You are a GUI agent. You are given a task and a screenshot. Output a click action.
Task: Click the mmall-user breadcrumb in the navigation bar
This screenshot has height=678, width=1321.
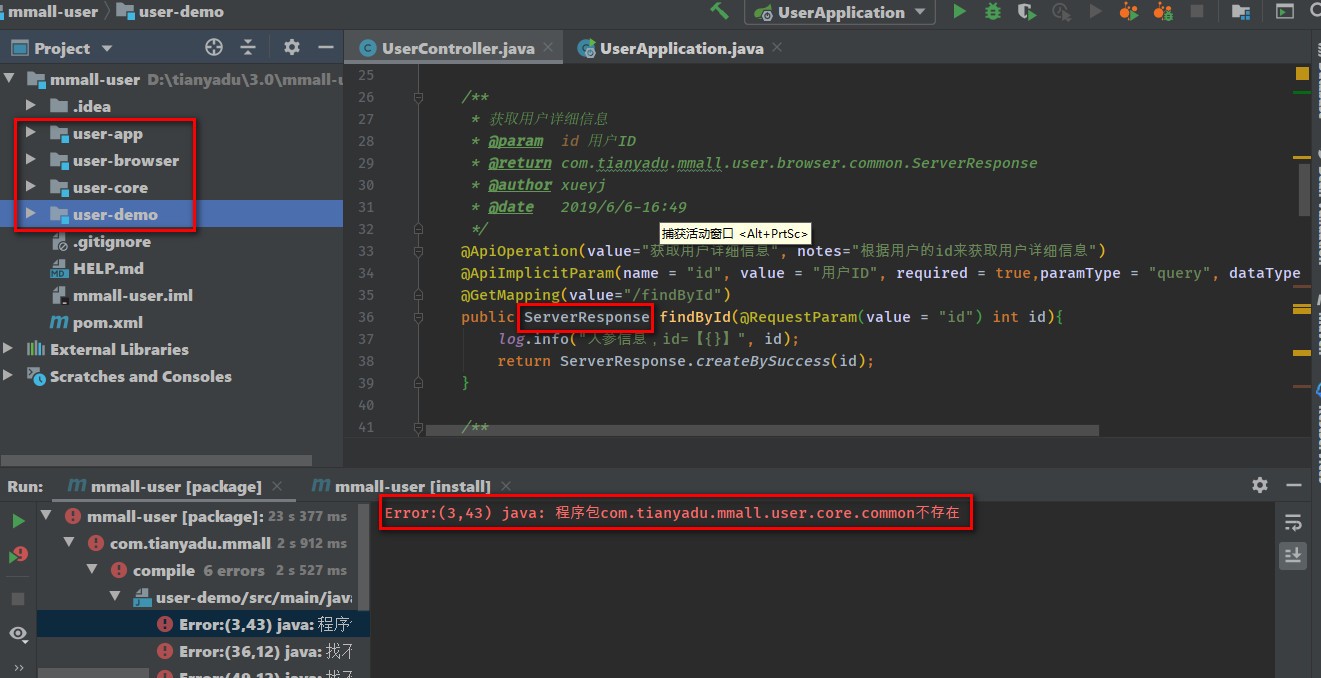pos(53,12)
